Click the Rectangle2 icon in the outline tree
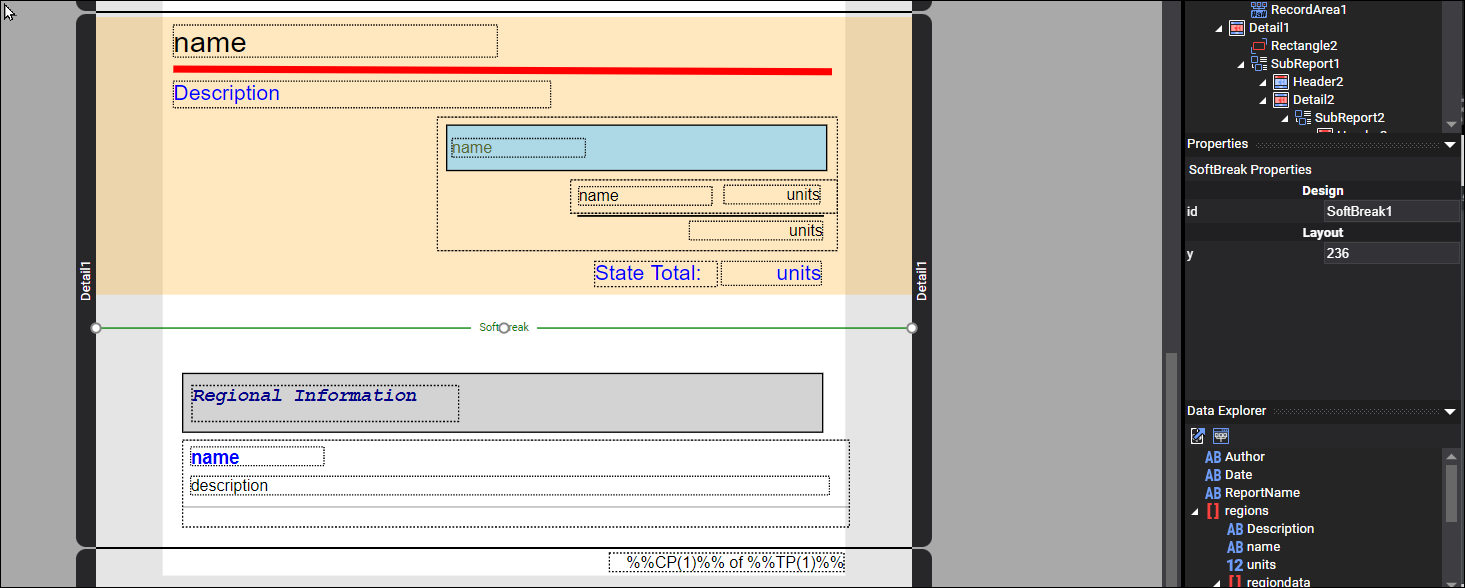The image size is (1465, 588). pos(1258,46)
